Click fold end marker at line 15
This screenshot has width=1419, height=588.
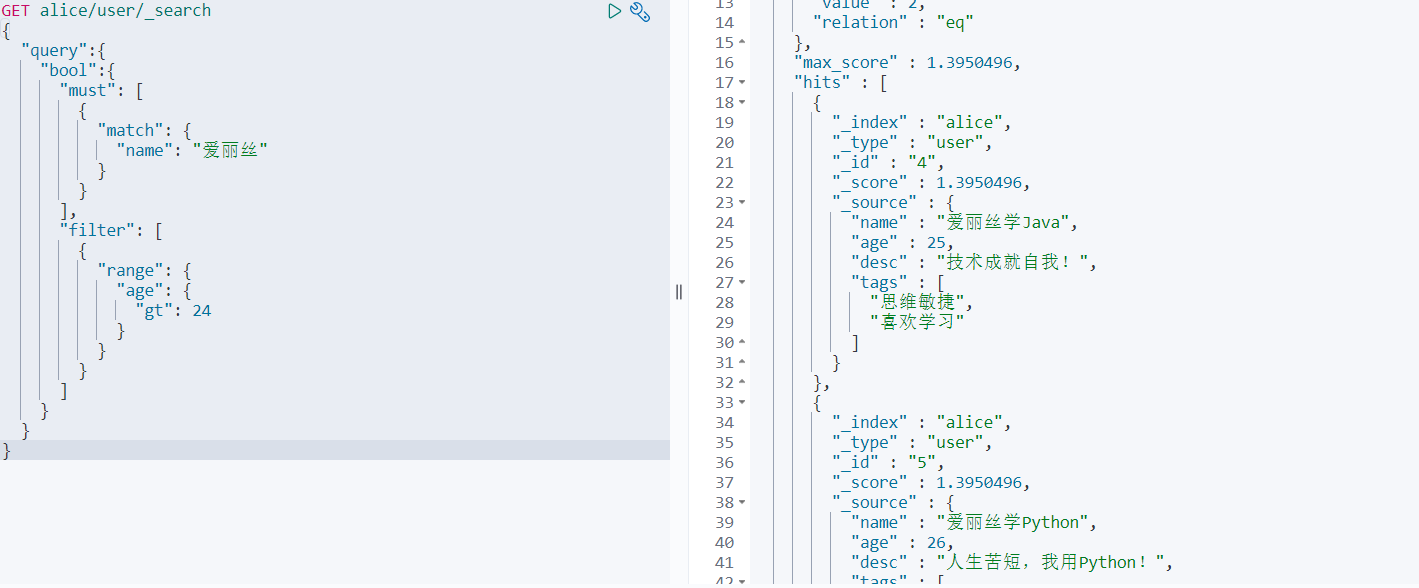coord(742,43)
